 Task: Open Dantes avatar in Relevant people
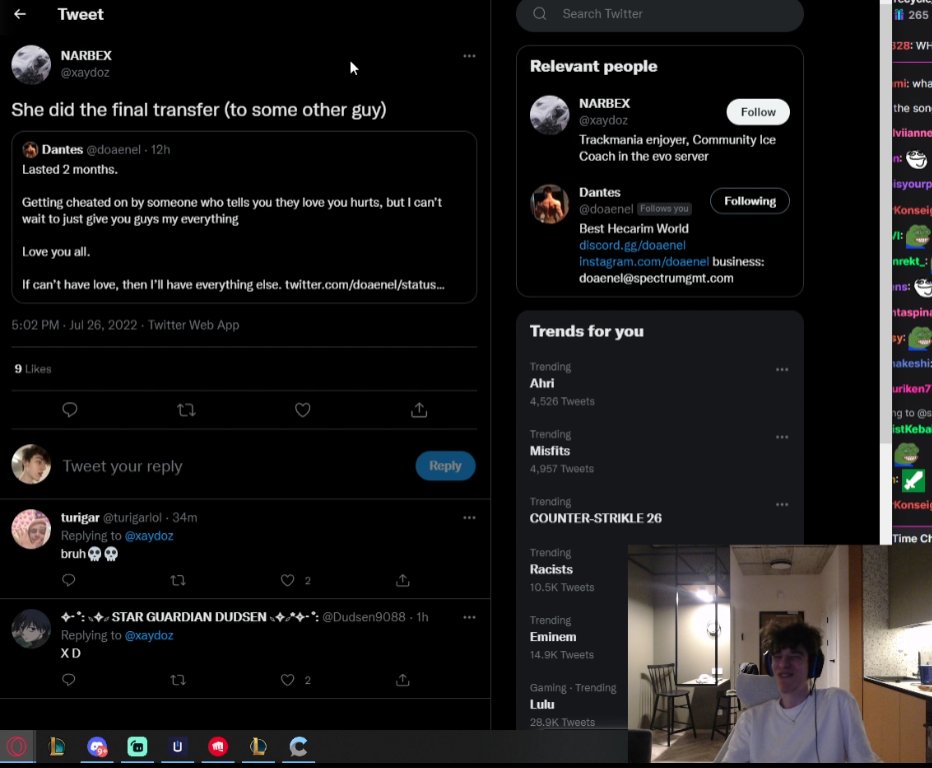coord(549,204)
